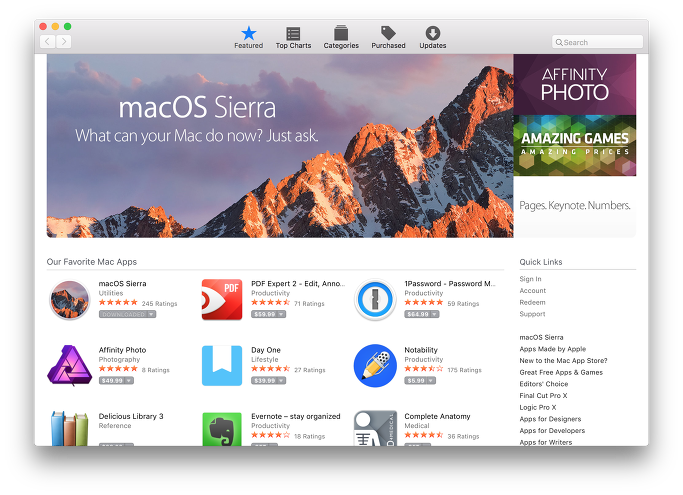
Task: Click the Delicious Library 3 books icon
Action: 69,429
